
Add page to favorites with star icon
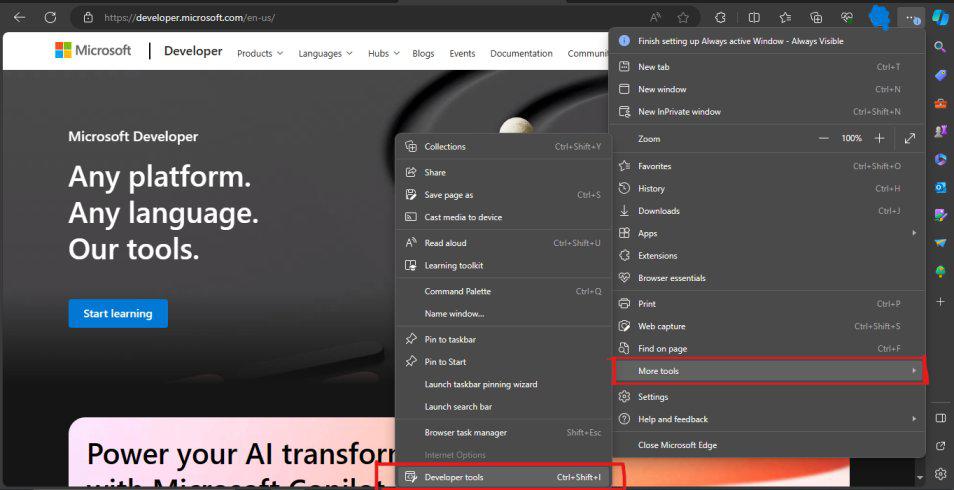click(683, 18)
